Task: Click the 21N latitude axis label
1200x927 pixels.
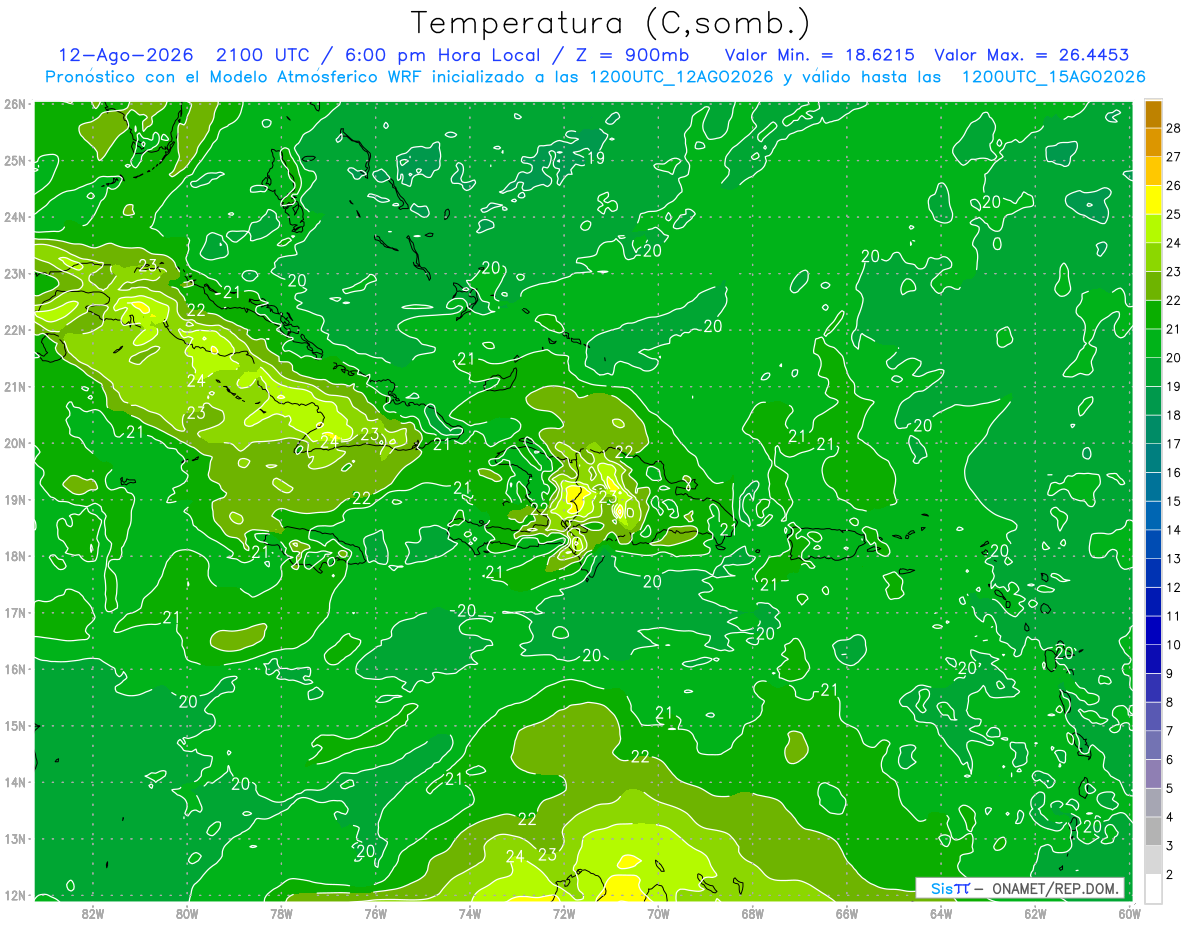Action: point(14,386)
